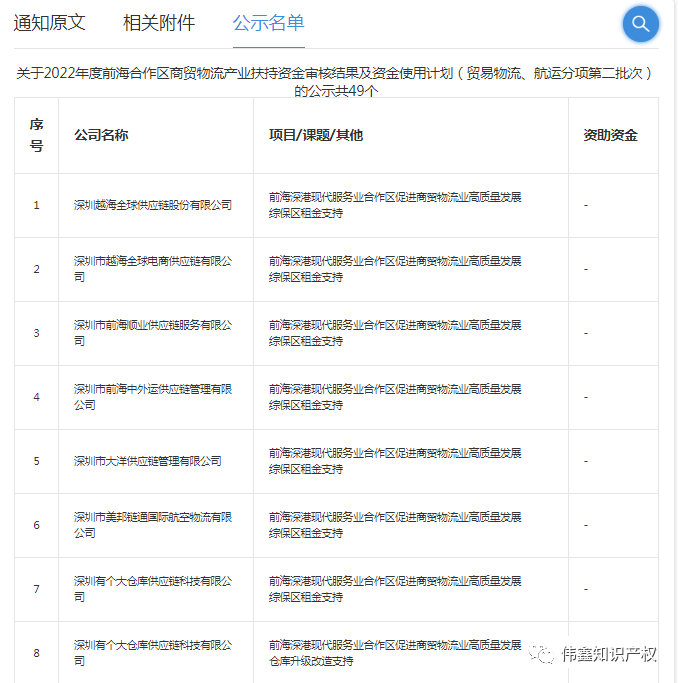The height and width of the screenshot is (683, 678).
Task: Click serial number 4 cell
Action: pyautogui.click(x=37, y=397)
